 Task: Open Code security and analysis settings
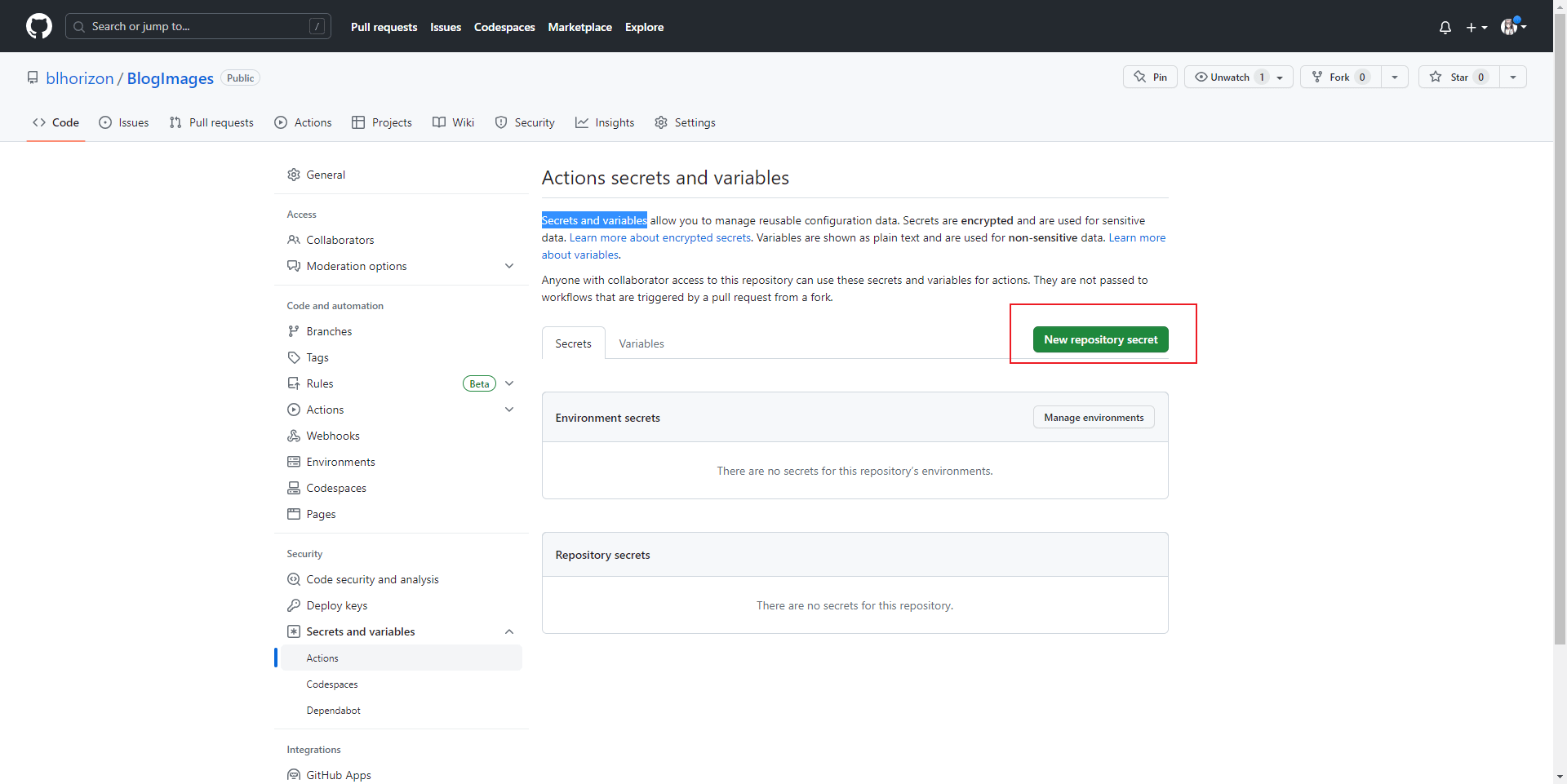pos(372,579)
